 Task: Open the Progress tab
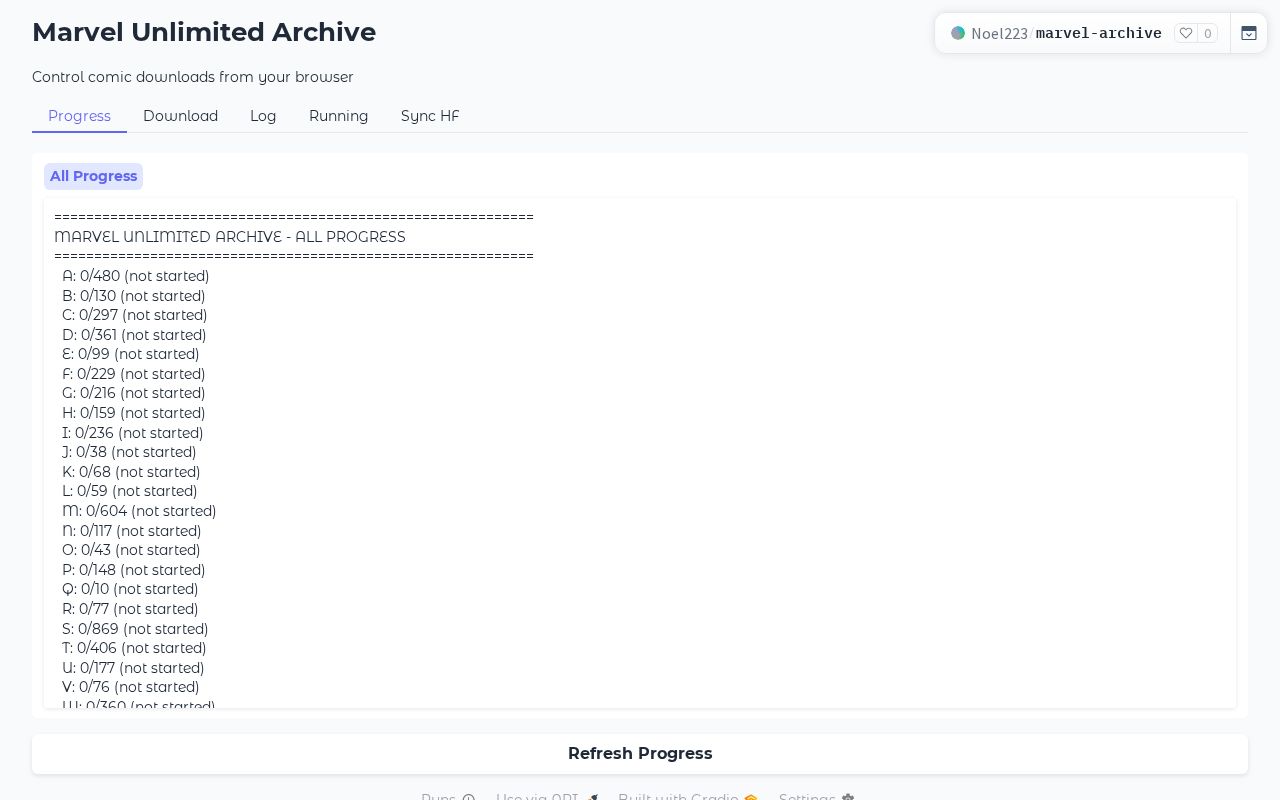point(79,116)
